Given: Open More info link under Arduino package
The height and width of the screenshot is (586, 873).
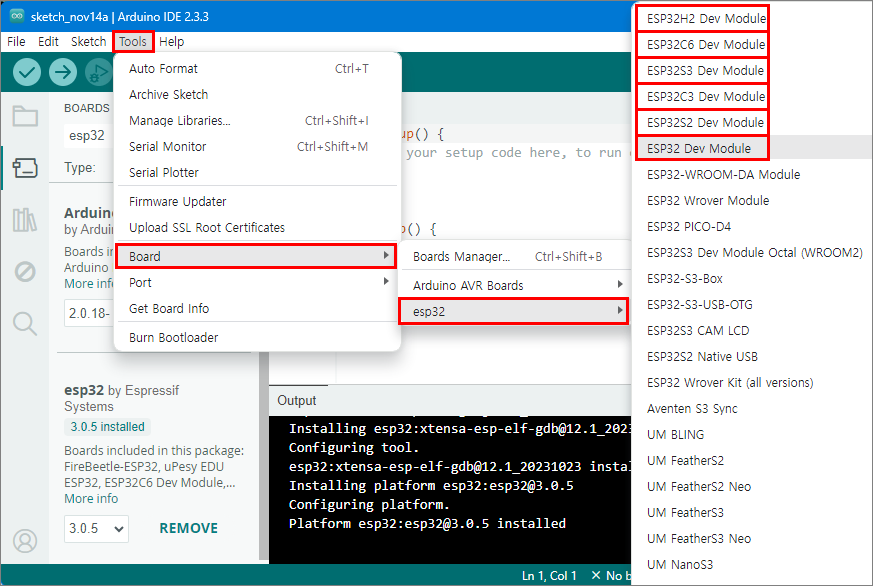Looking at the screenshot, I should point(89,284).
